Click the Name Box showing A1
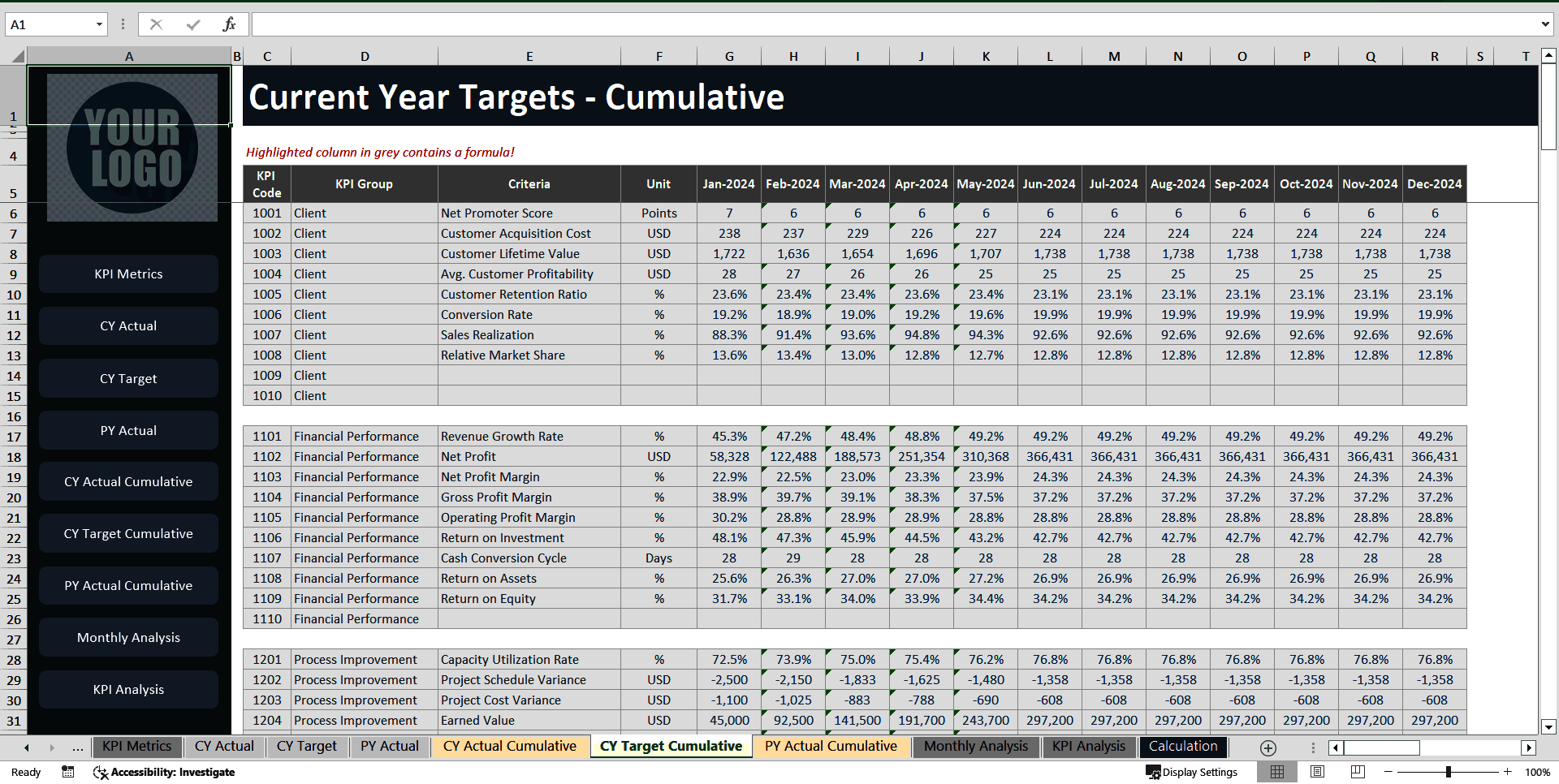The image size is (1559, 784). (x=50, y=24)
